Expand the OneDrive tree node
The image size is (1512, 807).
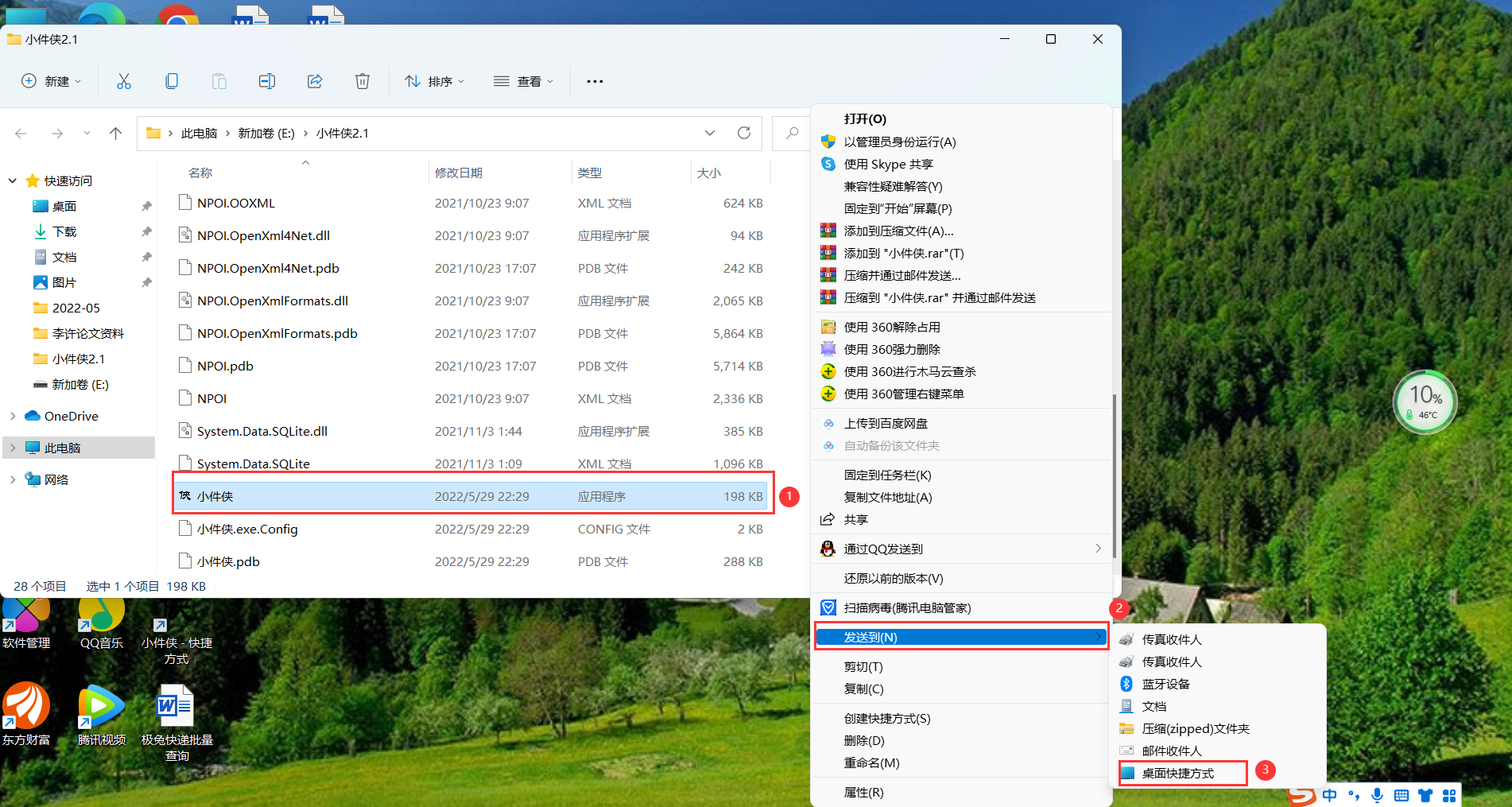pyautogui.click(x=13, y=416)
